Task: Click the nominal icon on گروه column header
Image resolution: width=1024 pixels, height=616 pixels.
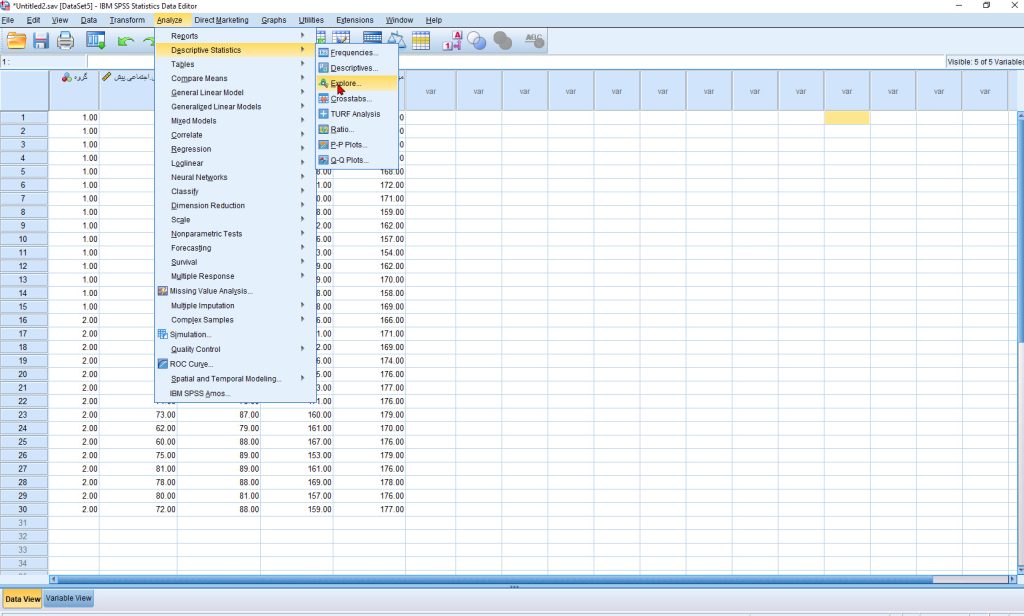Action: (x=67, y=77)
